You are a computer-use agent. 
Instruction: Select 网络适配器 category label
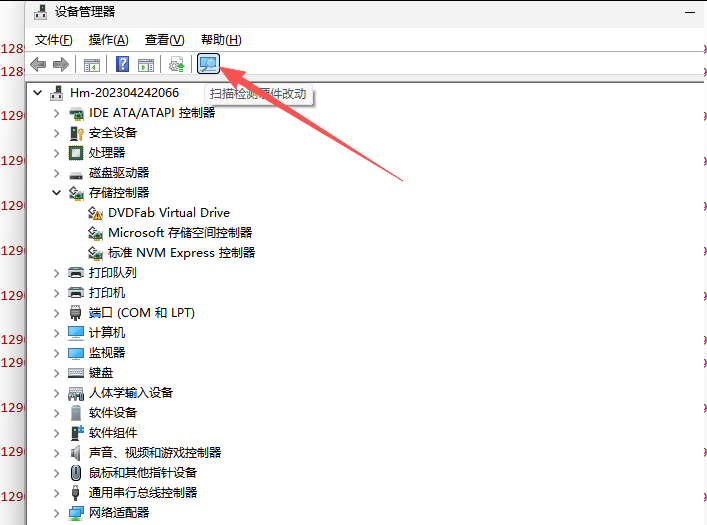119,513
